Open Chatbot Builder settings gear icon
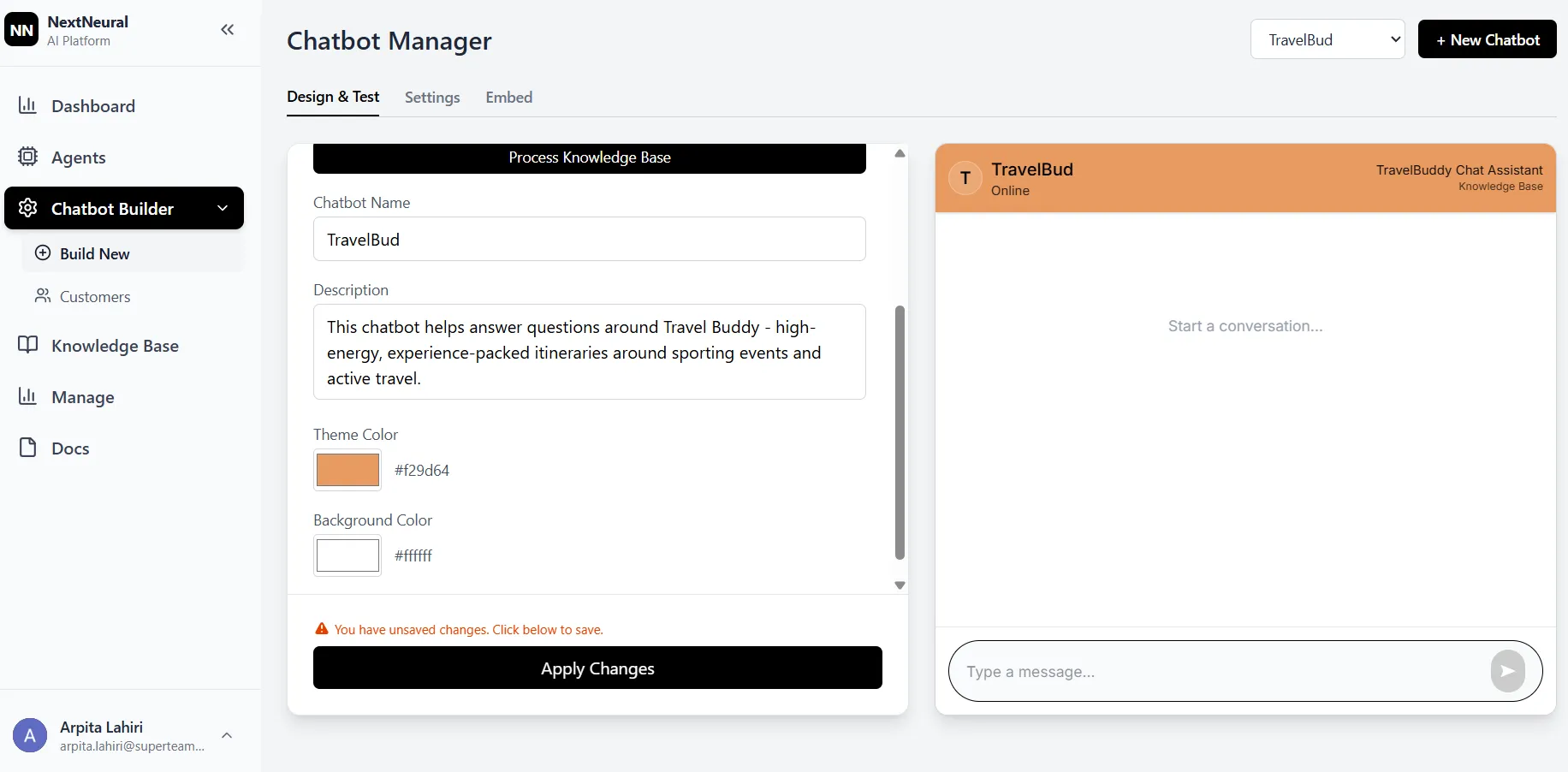This screenshot has width=1568, height=772. [28, 208]
